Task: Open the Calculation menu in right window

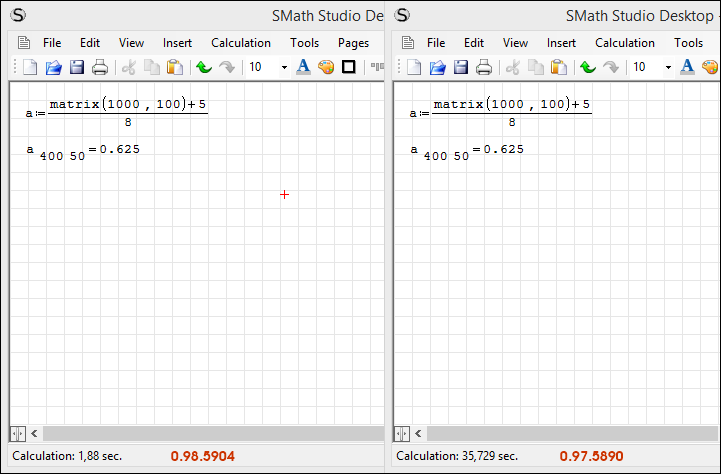Action: [x=625, y=43]
